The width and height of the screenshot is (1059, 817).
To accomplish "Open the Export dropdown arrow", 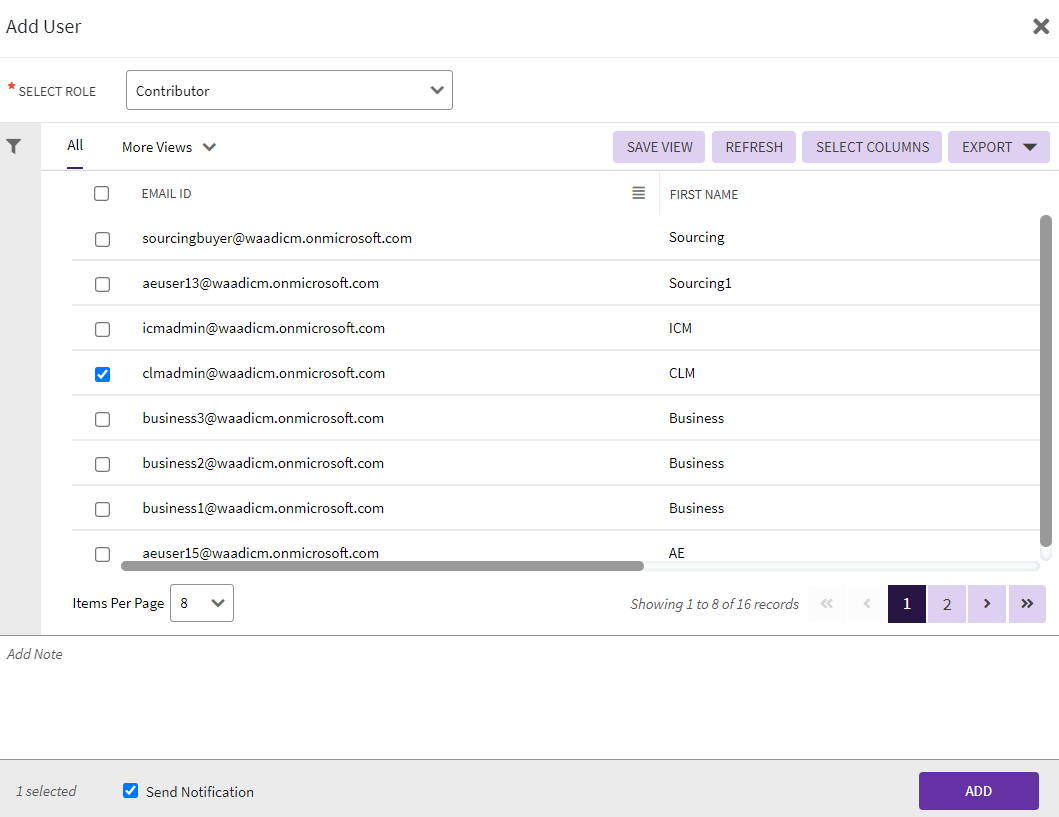I will tap(1030, 147).
